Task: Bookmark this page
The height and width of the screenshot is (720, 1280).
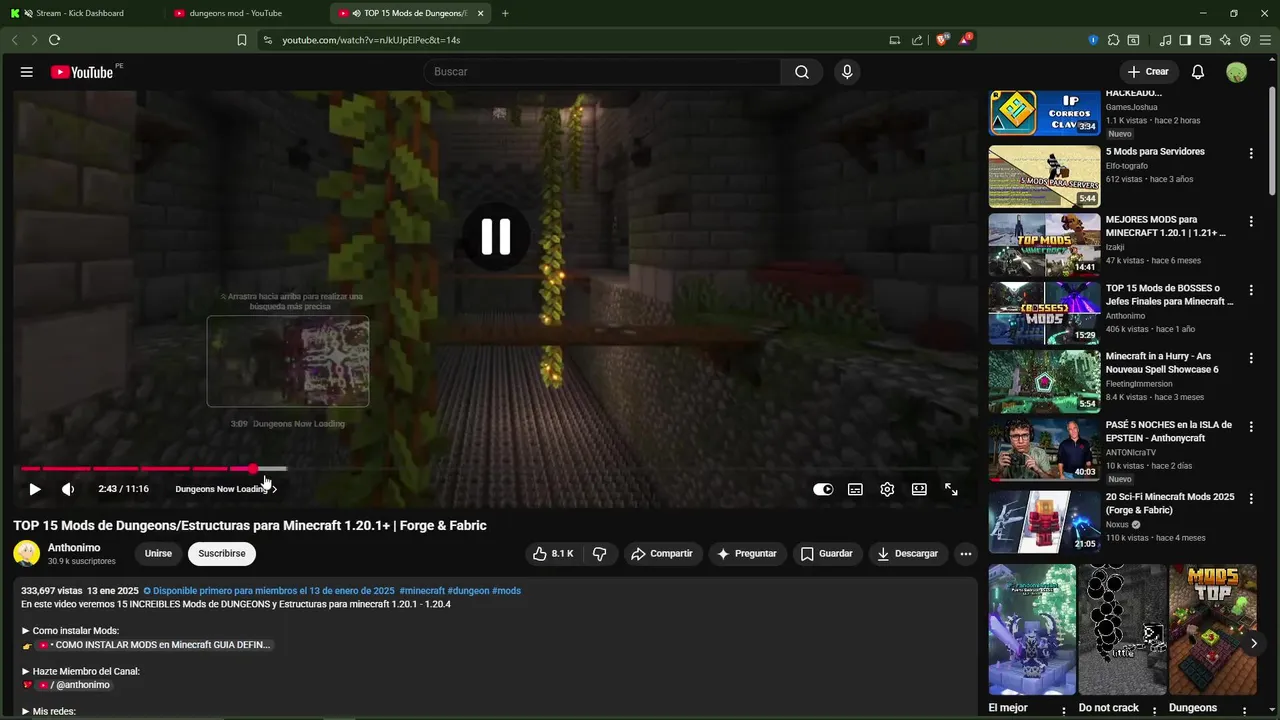Action: (242, 40)
